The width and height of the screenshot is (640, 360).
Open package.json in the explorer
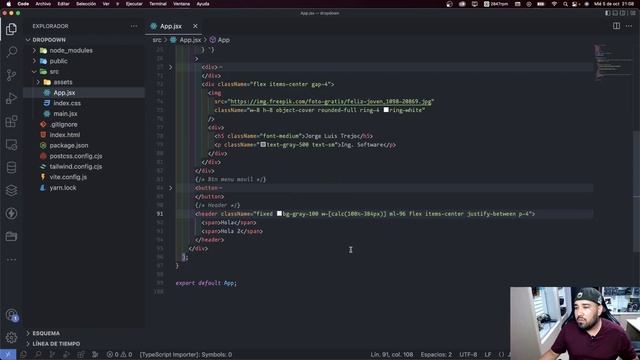coord(69,145)
